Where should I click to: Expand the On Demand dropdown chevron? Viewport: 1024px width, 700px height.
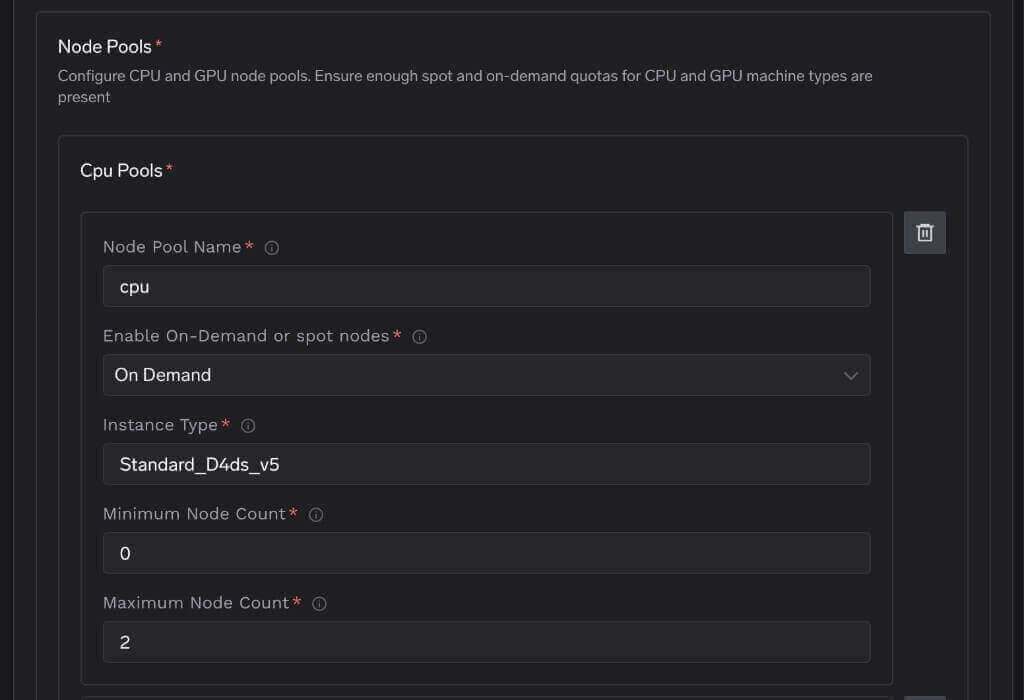point(851,375)
